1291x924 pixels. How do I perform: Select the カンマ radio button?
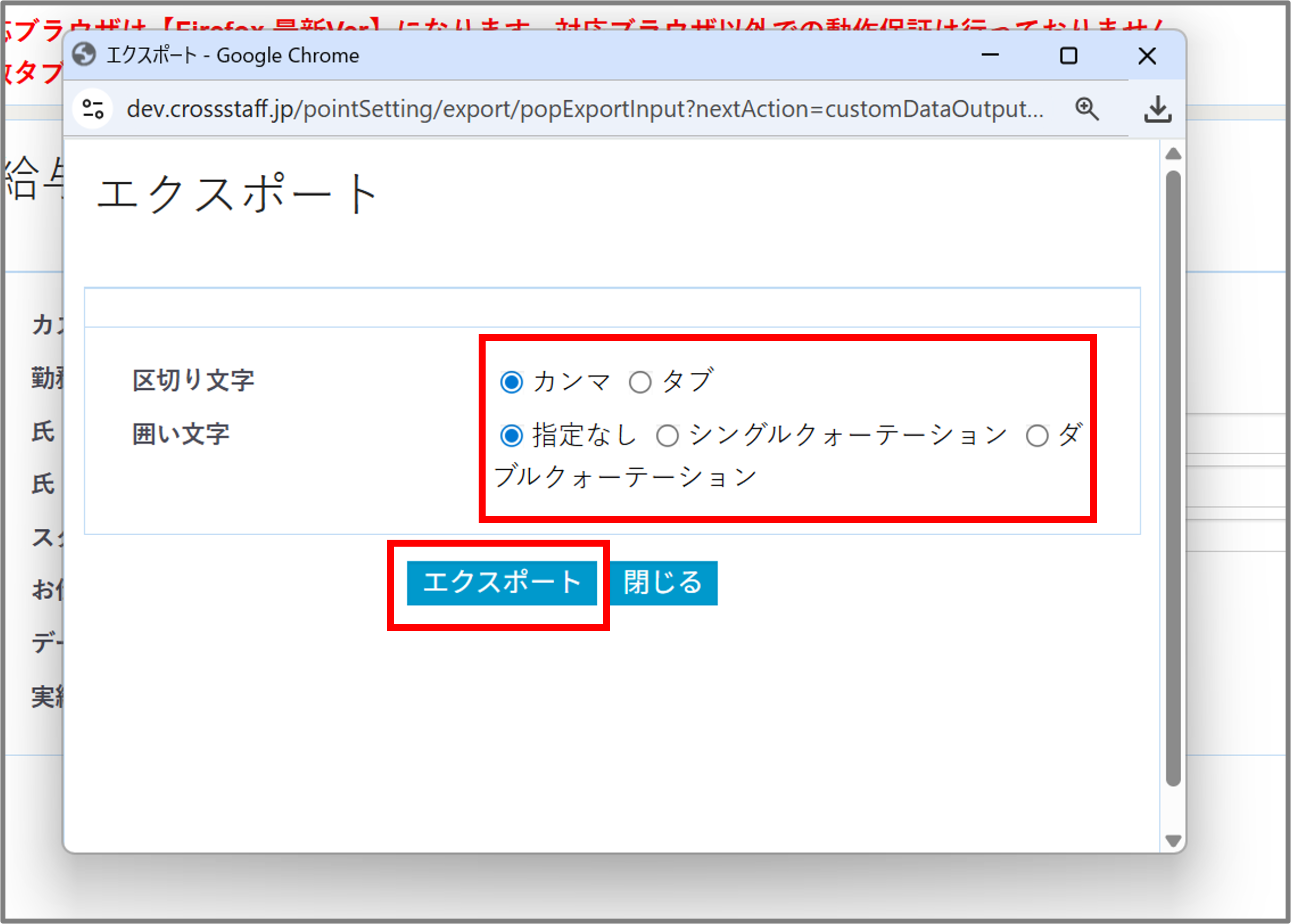tap(511, 382)
